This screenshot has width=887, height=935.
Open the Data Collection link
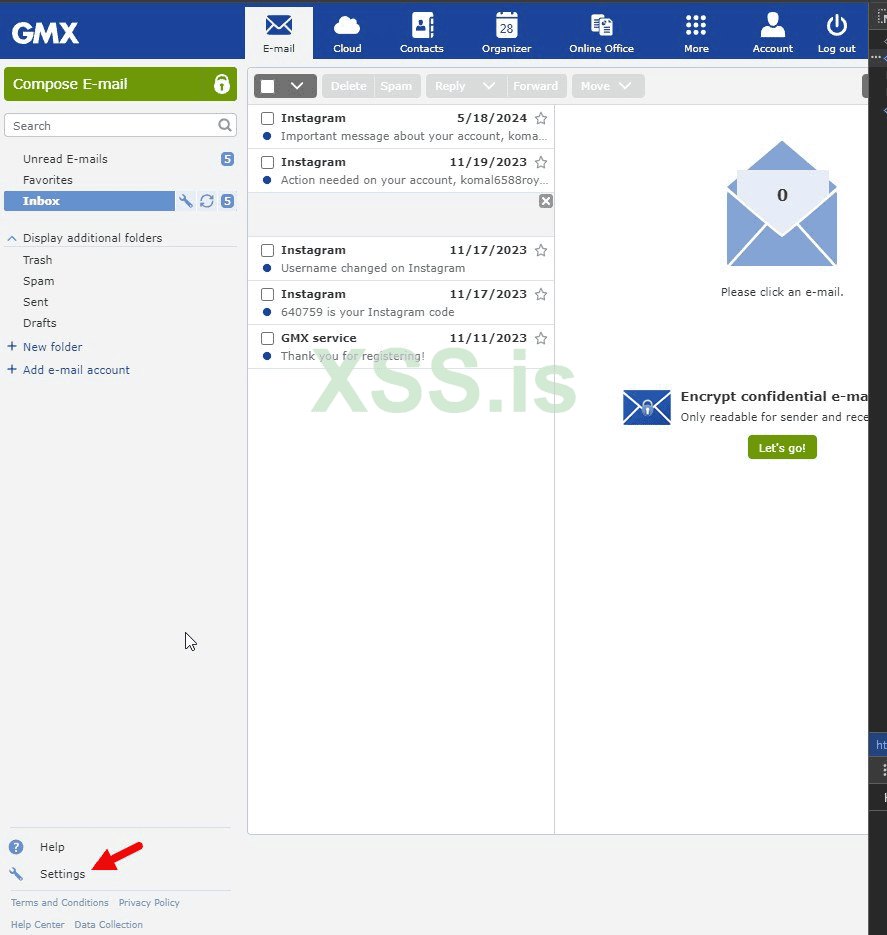[x=108, y=925]
